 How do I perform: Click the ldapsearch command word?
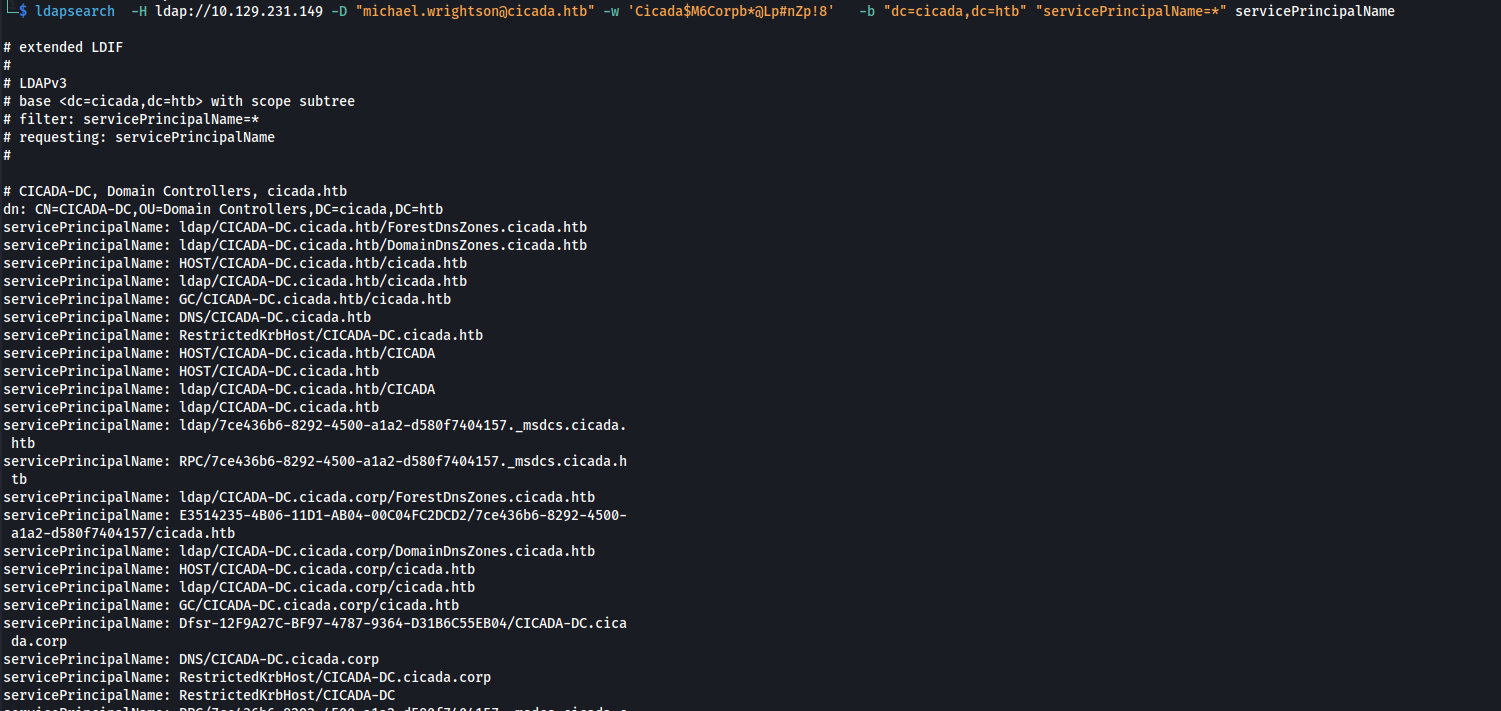75,11
